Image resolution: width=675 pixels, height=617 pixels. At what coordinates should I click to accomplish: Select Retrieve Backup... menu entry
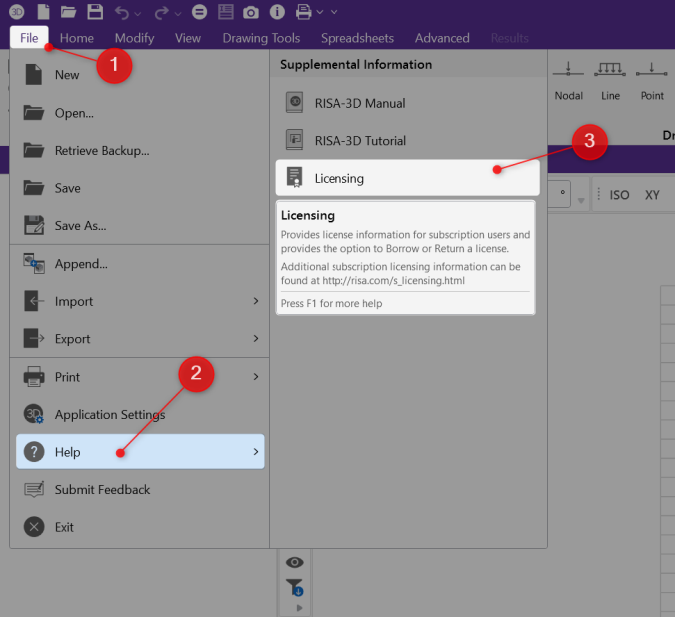tap(140, 150)
